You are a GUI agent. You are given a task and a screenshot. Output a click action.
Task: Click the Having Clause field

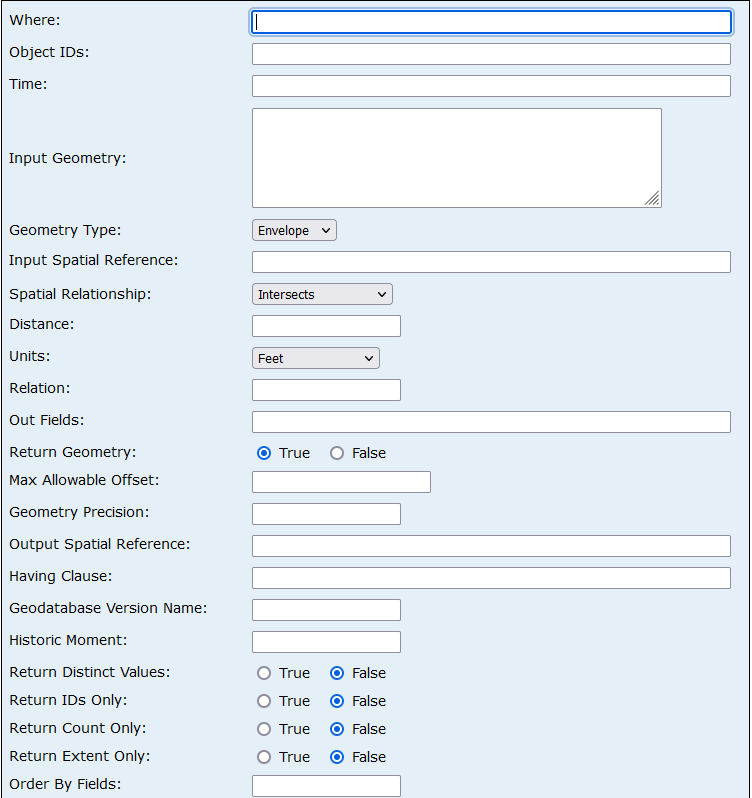coord(491,578)
